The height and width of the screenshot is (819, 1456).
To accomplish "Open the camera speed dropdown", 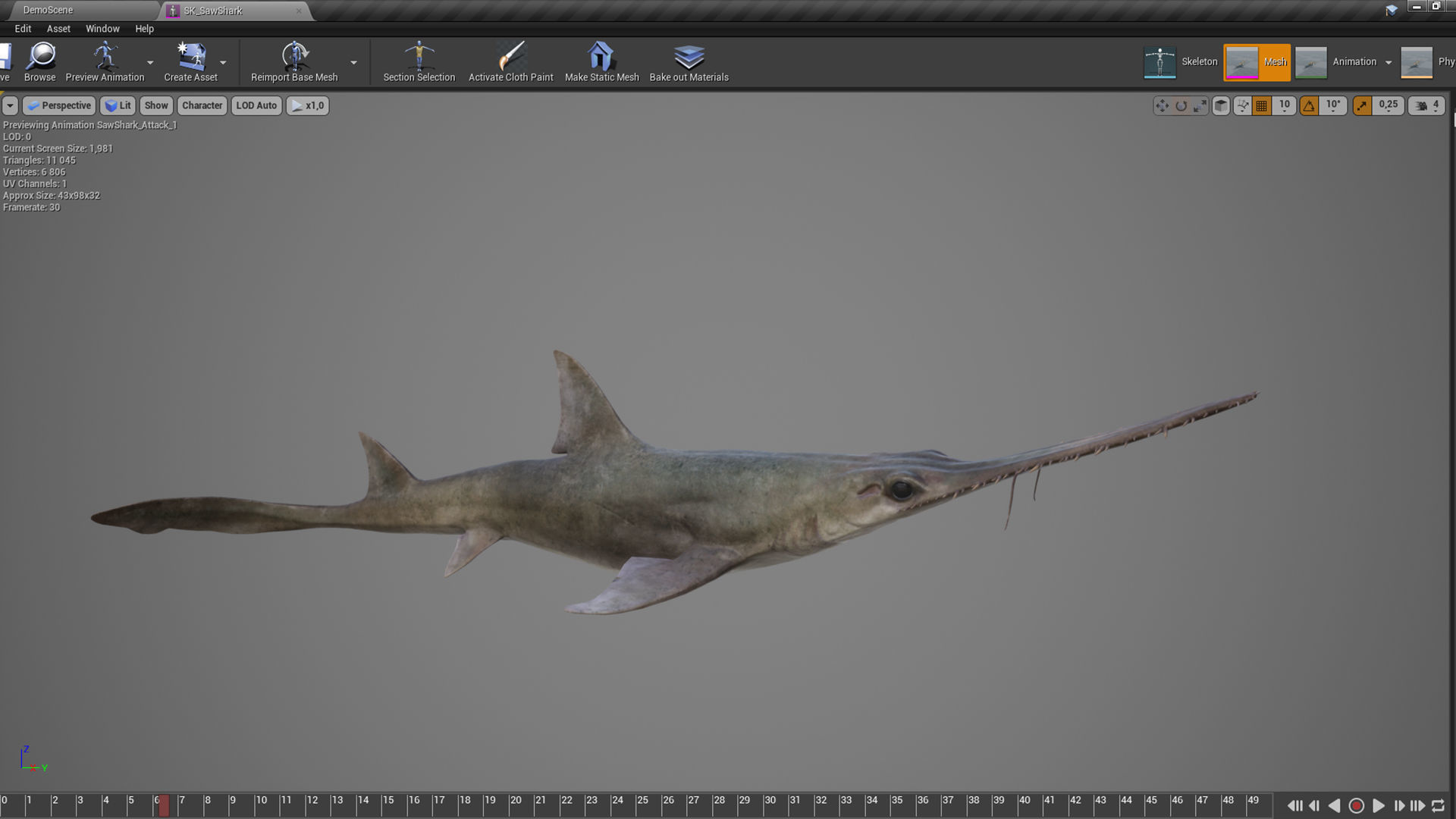I will click(1426, 105).
